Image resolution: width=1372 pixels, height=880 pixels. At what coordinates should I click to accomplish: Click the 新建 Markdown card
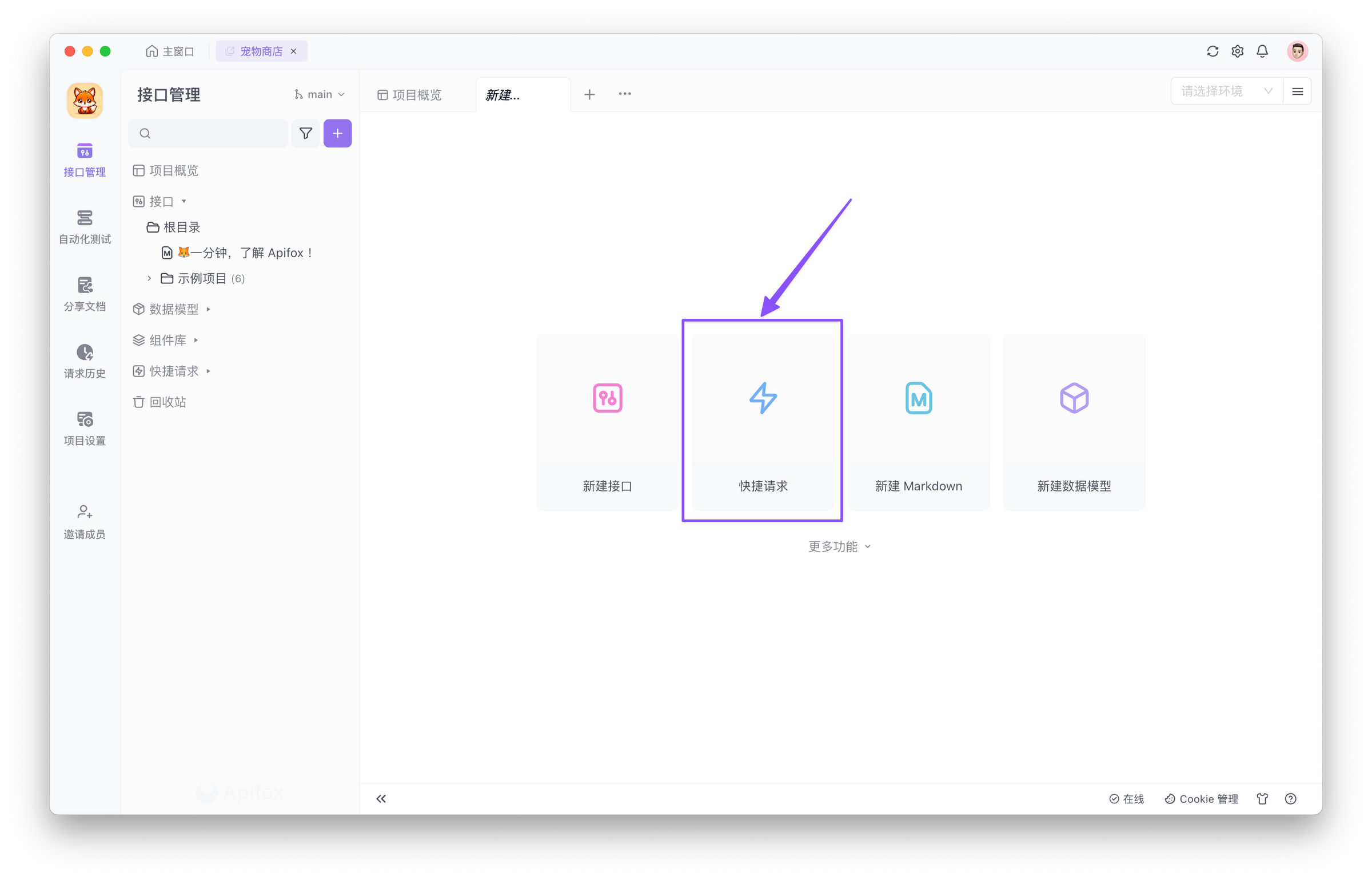[918, 422]
